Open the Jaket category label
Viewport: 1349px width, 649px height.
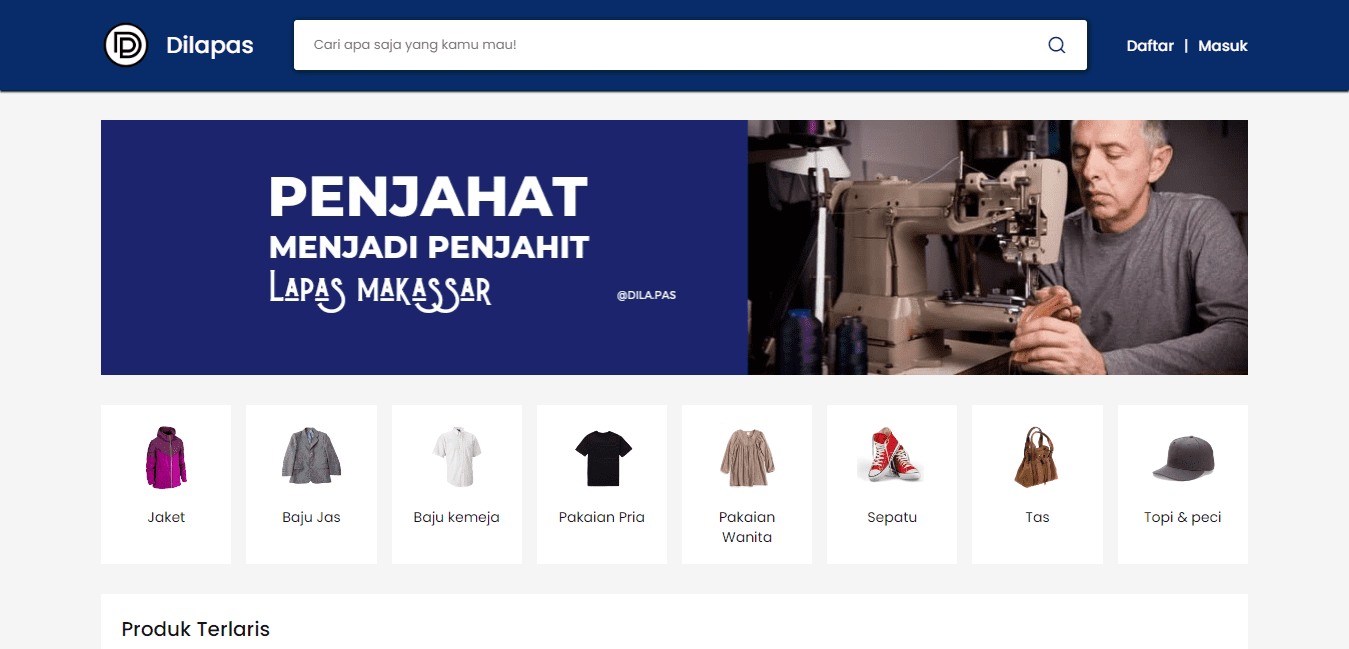click(x=166, y=517)
